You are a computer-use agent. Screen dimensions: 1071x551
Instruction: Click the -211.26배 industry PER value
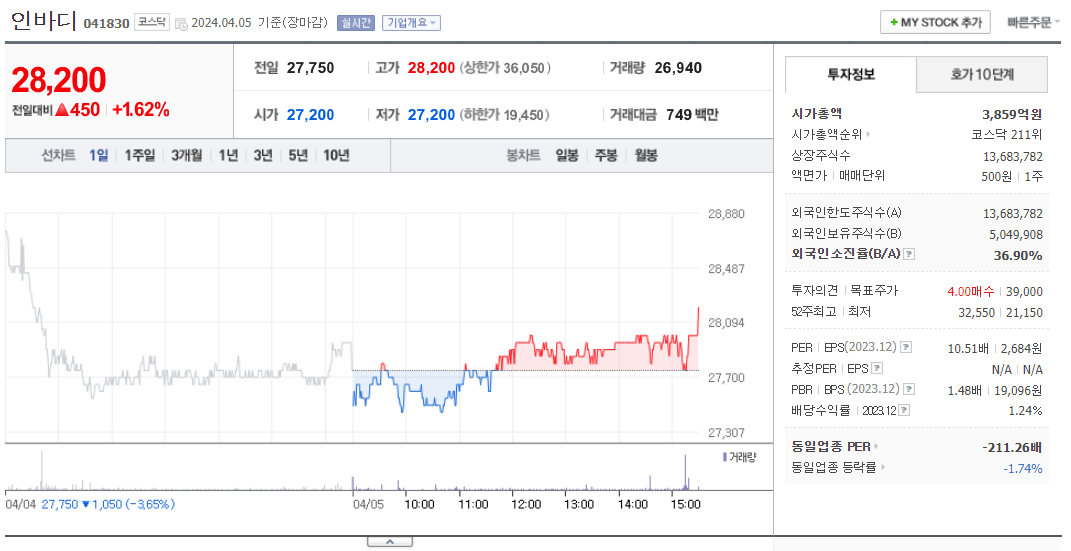pyautogui.click(x=1012, y=447)
